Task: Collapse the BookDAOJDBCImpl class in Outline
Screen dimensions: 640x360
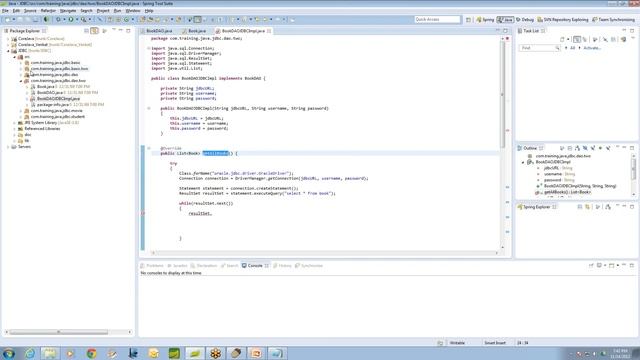Action: point(523,162)
